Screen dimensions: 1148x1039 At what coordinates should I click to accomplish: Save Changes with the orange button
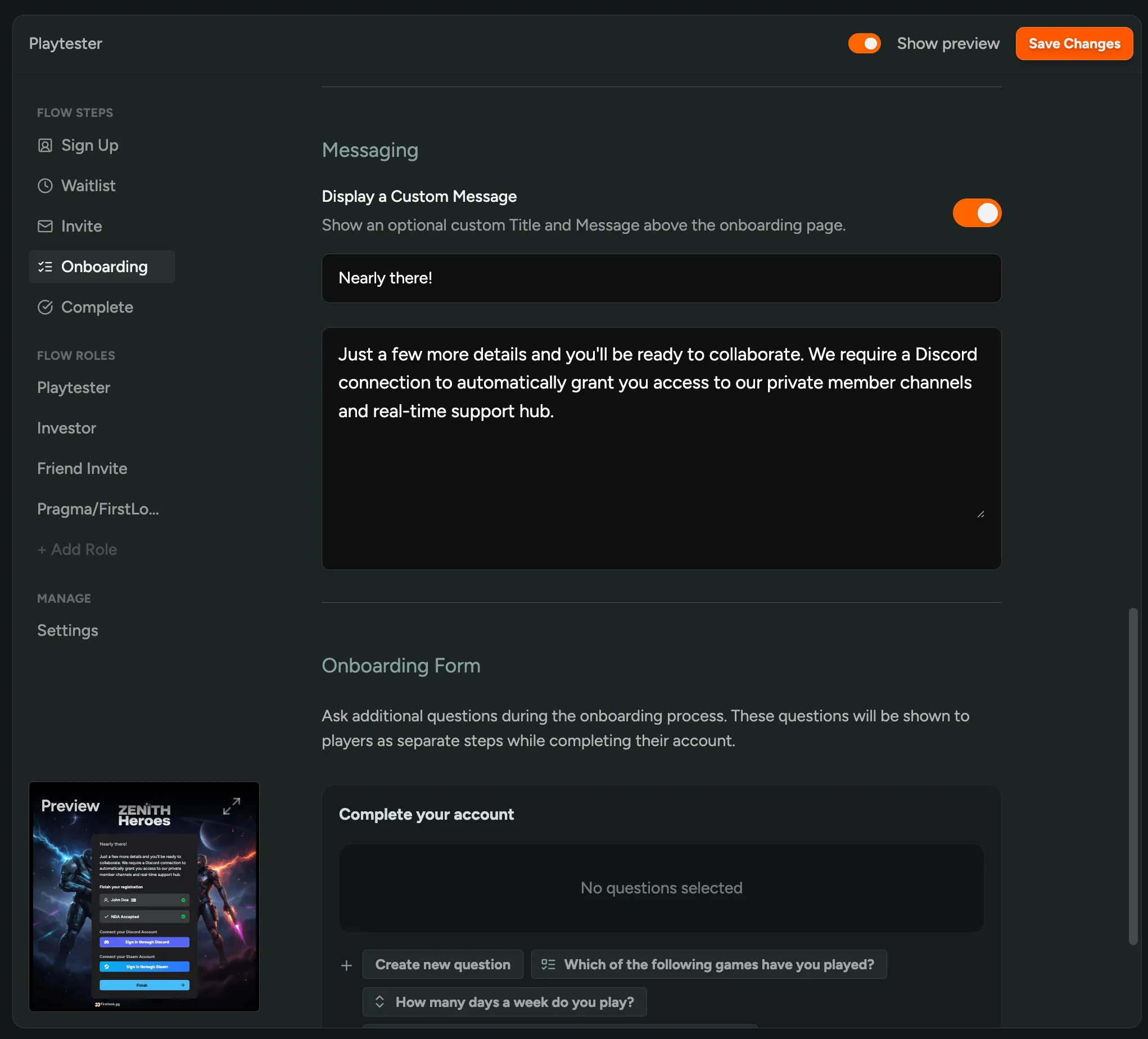[x=1073, y=44]
